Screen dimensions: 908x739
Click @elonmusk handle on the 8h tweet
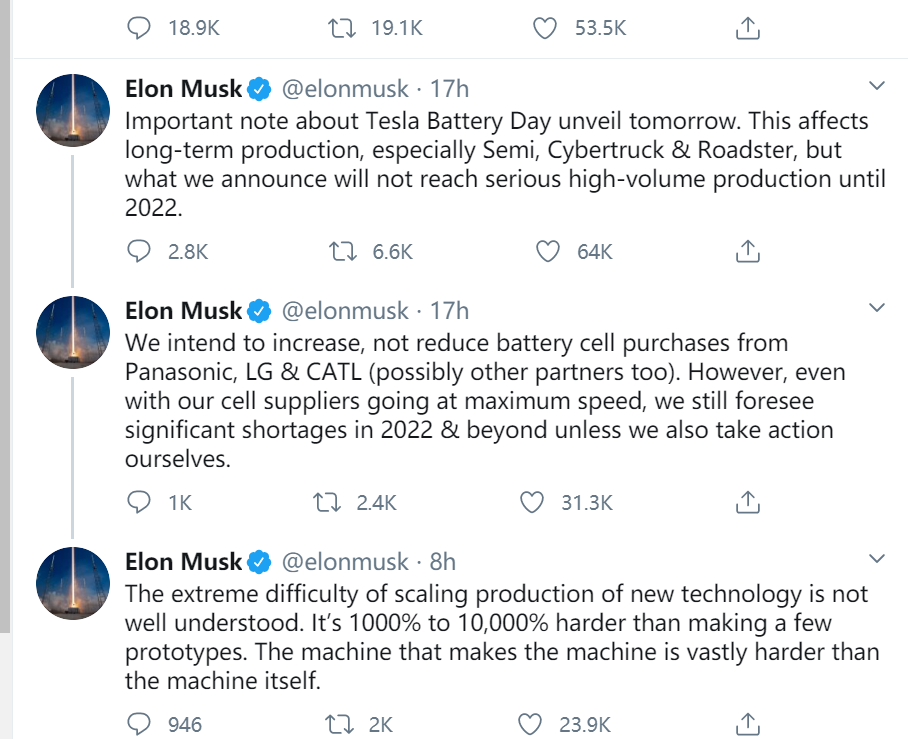coord(345,561)
